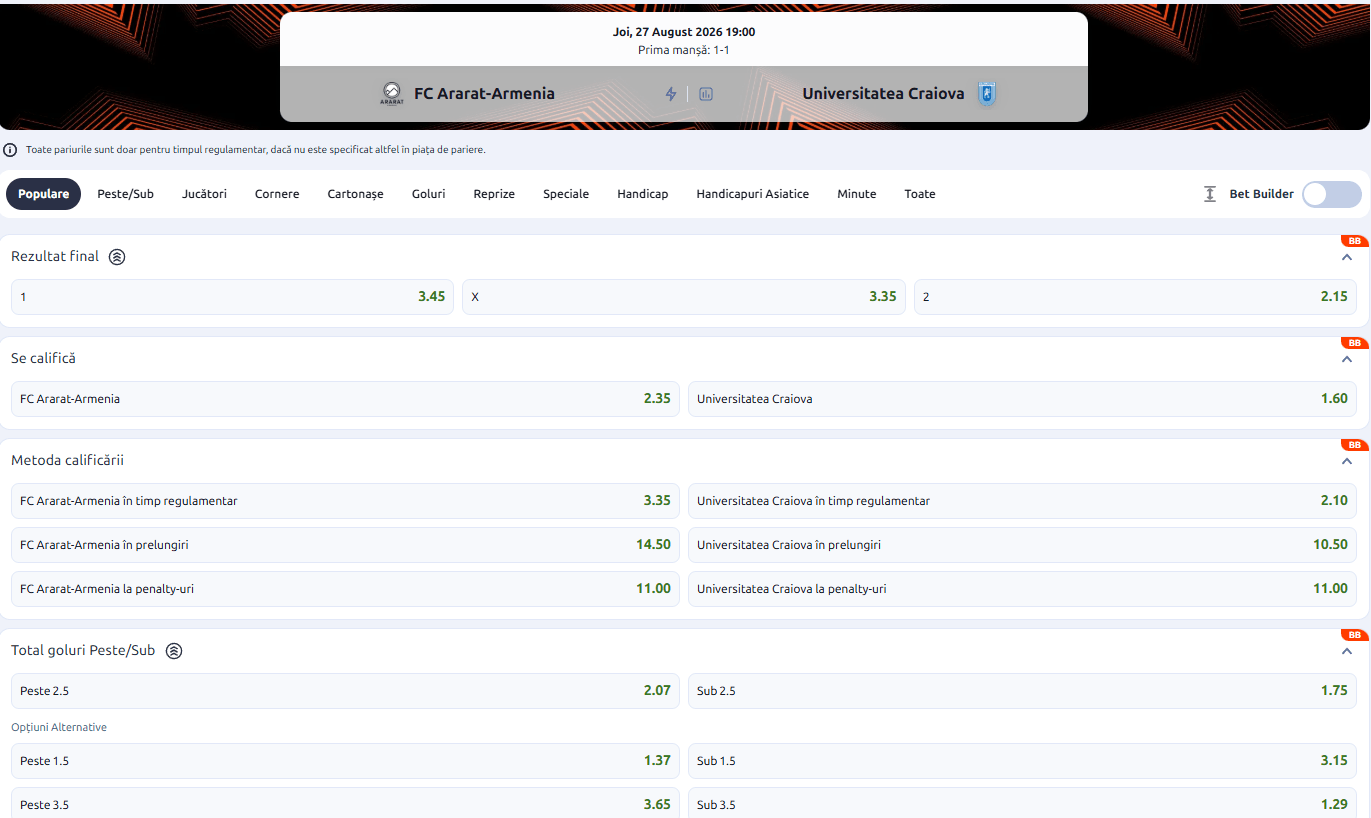
Task: Bet on outcome 1 at 3.45
Action: (232, 297)
